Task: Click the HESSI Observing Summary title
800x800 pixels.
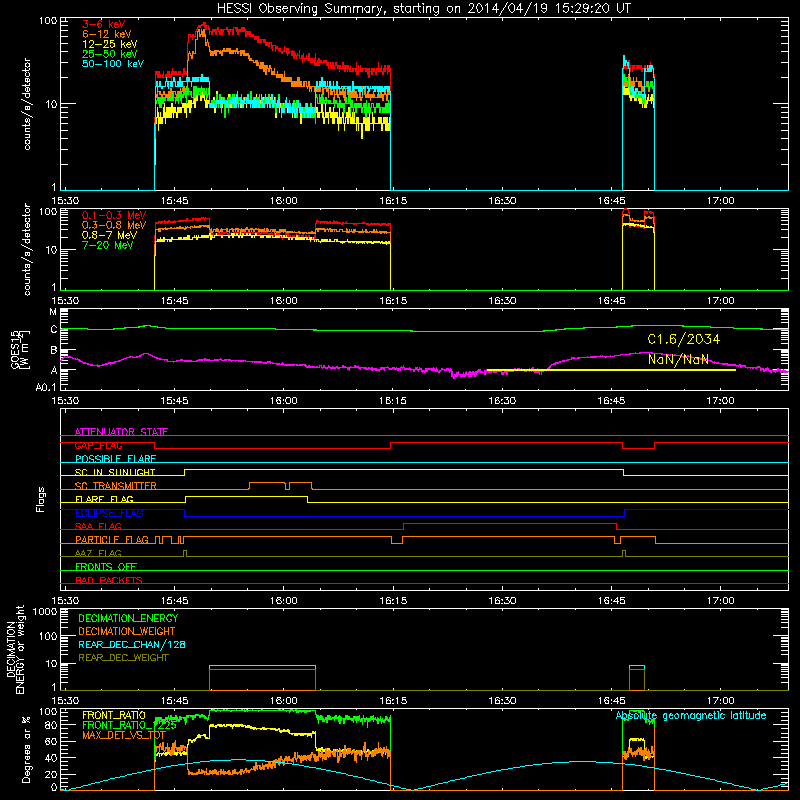Action: coord(423,9)
